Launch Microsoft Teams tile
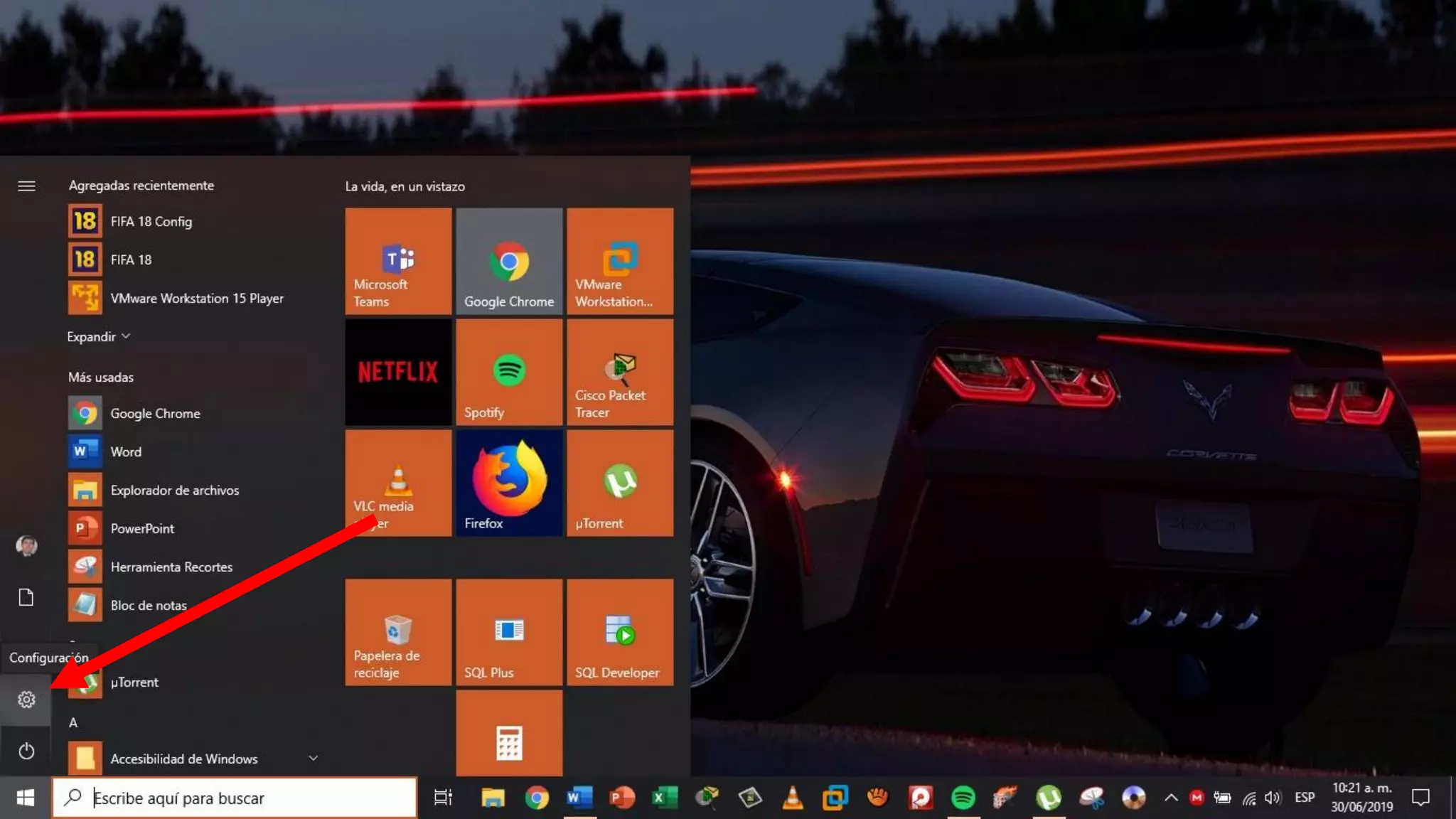 pos(398,261)
